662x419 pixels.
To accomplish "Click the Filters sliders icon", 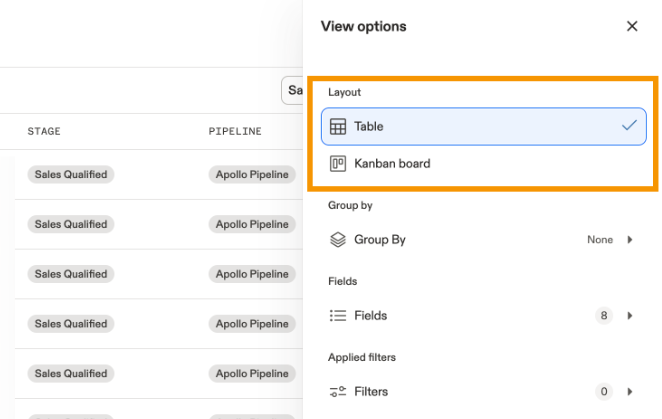I will pyautogui.click(x=338, y=392).
